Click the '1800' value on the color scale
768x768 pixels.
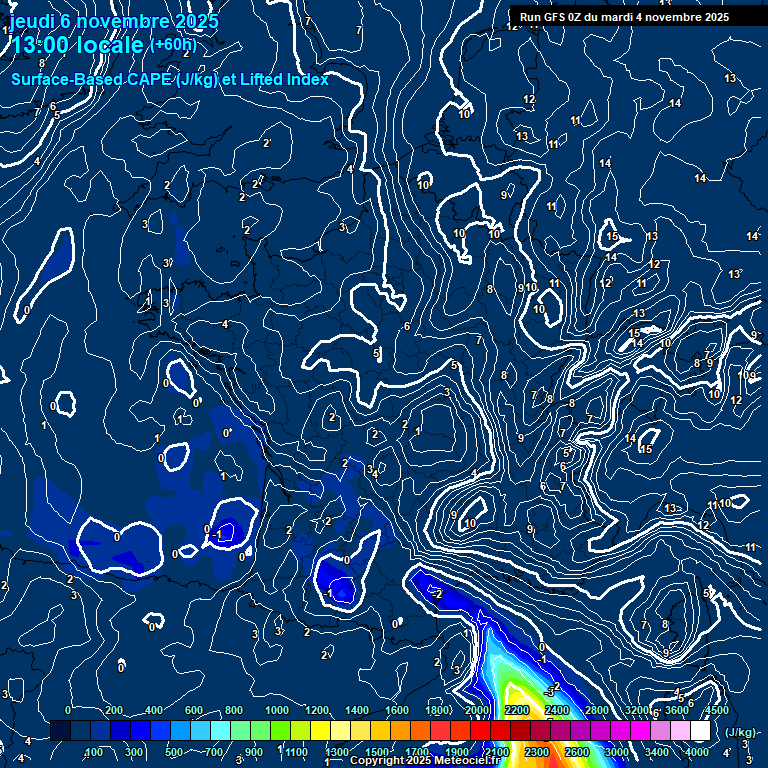(437, 710)
